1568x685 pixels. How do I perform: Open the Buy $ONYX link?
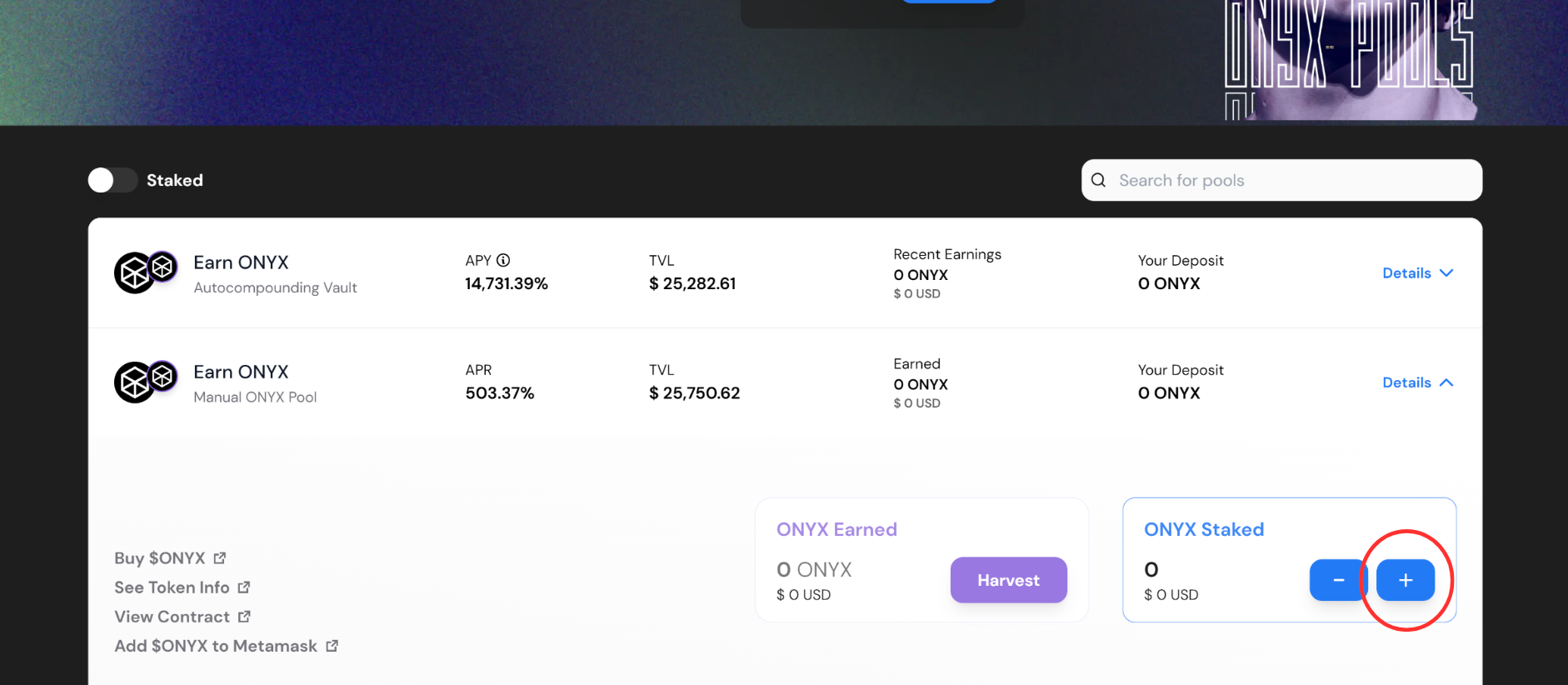(x=160, y=558)
